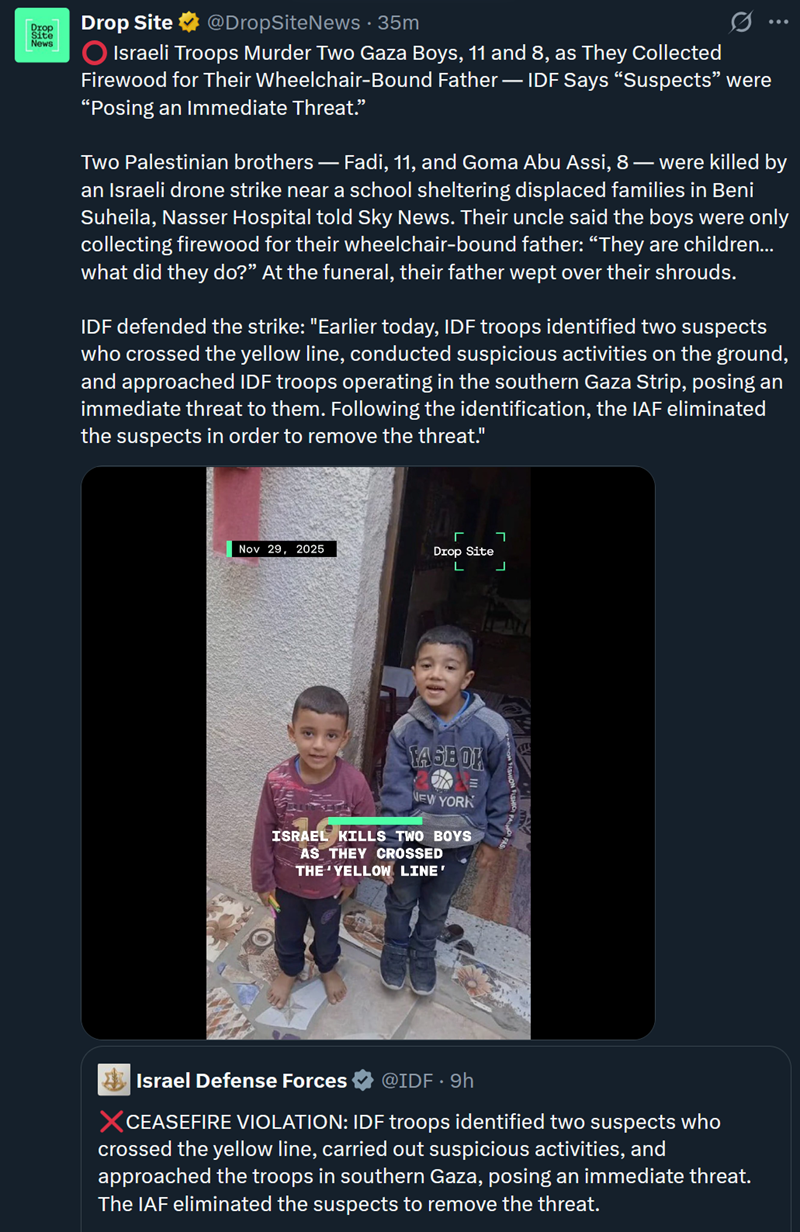800x1232 pixels.
Task: Click the Israel Defense Forces emblem avatar
Action: click(113, 1080)
